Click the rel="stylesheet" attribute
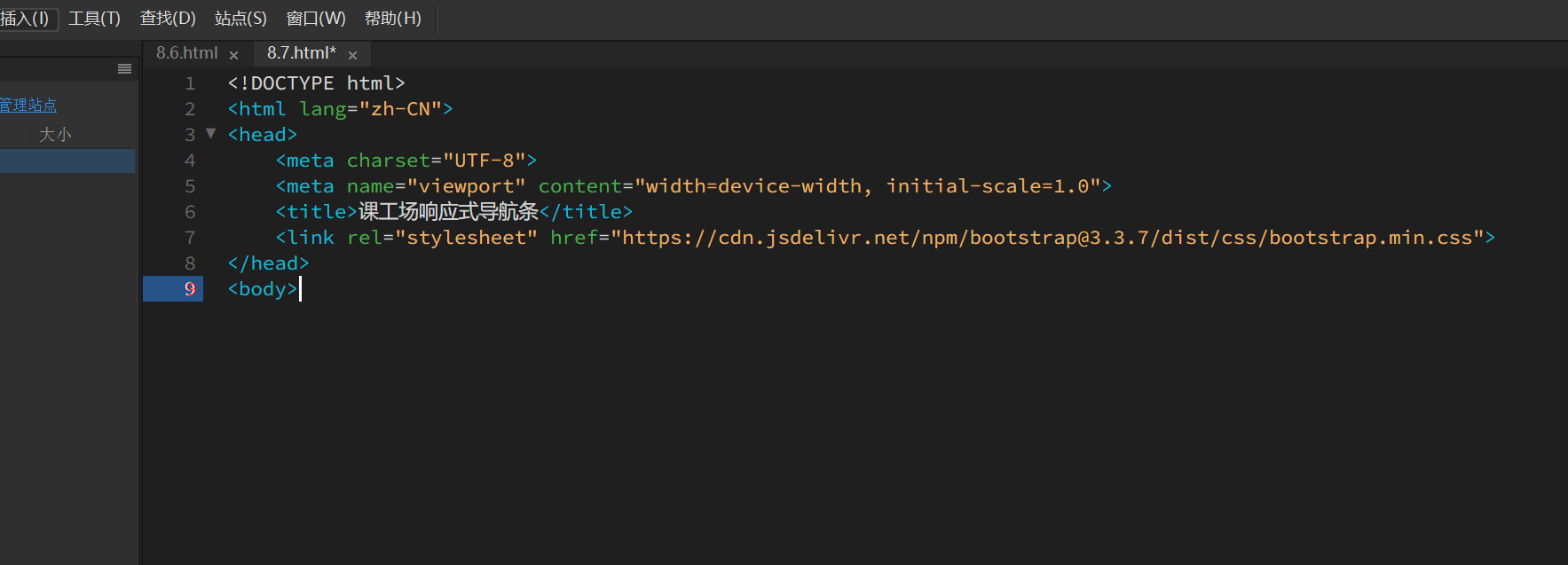1568x565 pixels. [442, 238]
